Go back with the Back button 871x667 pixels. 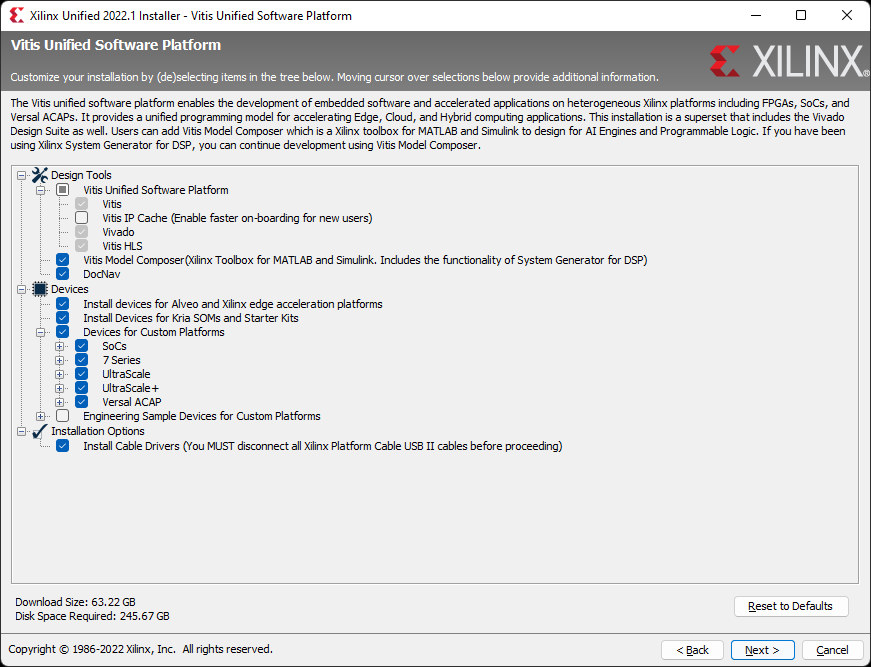tap(692, 650)
